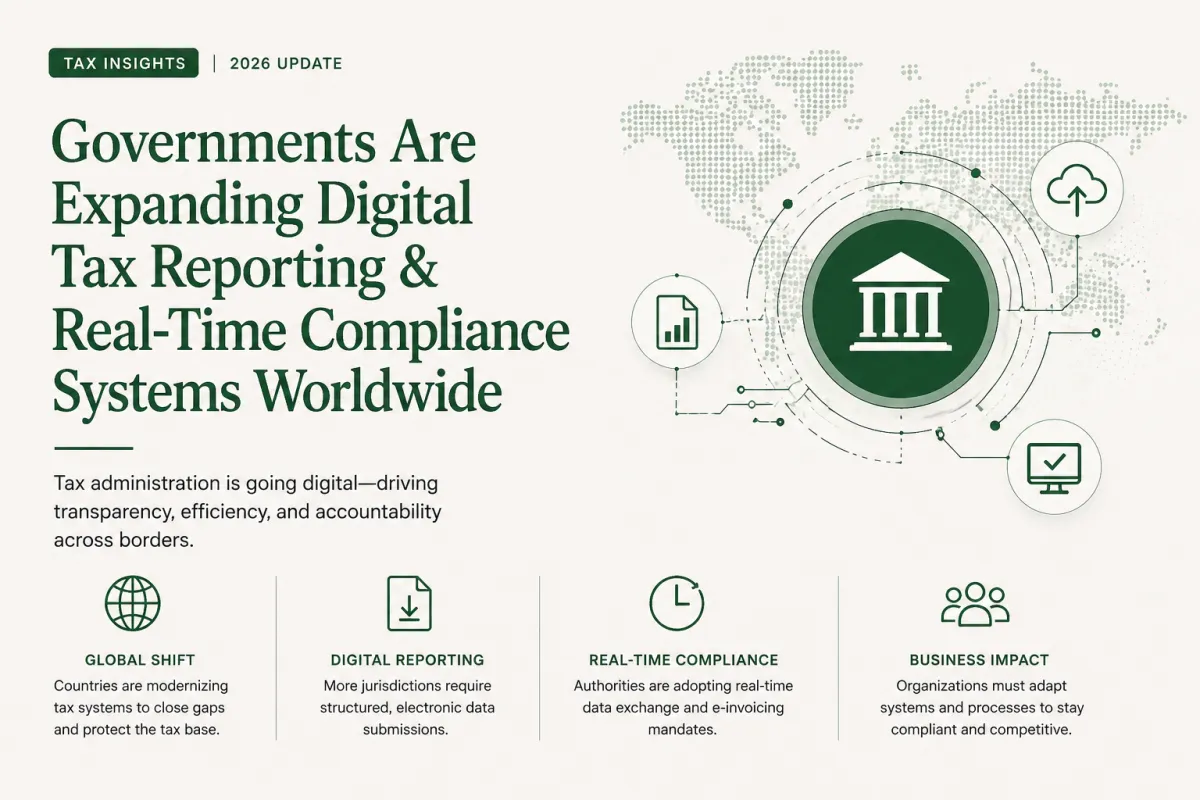Screen dimensions: 1200x800
Task: Click the globe icon above Global Shift
Action: [133, 603]
